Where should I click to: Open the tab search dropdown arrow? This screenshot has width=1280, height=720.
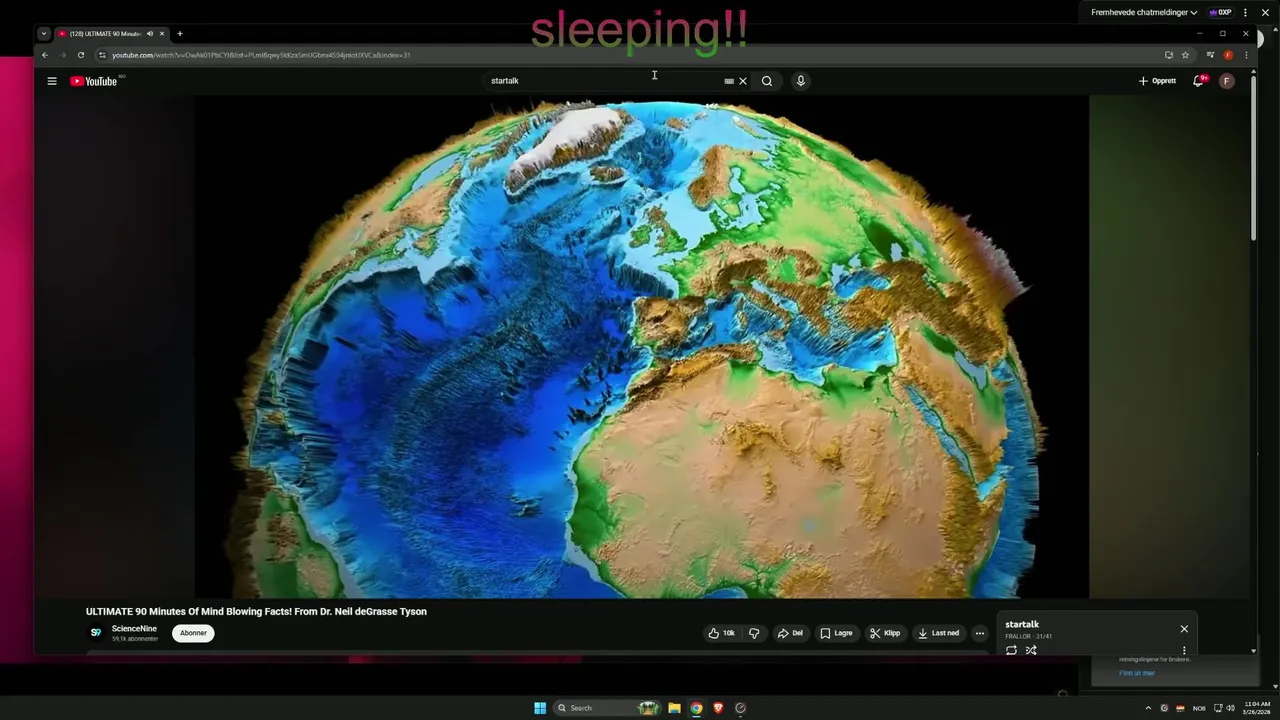44,34
